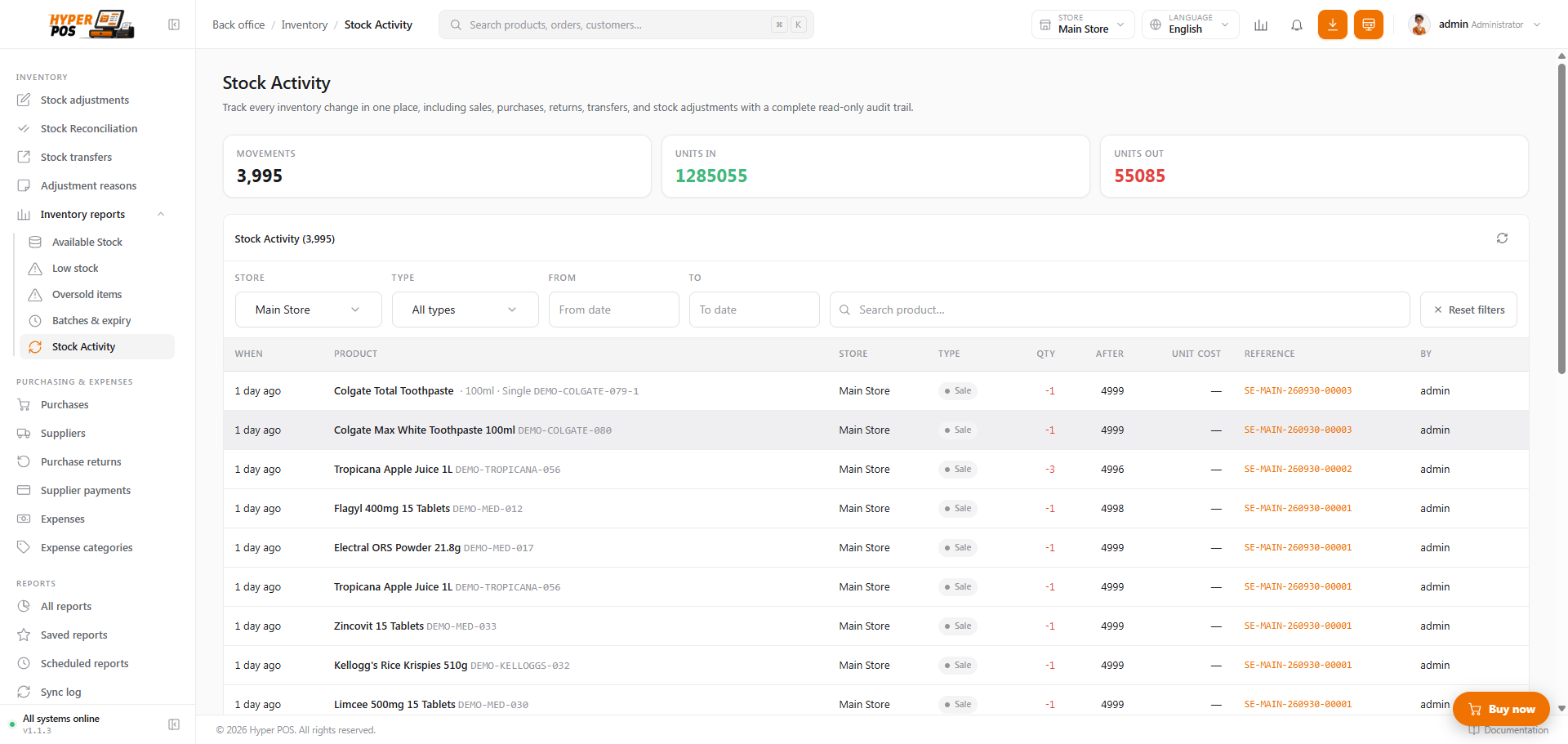1568x744 pixels.
Task: Click the Inventory reports chart icon
Action: pos(24,214)
